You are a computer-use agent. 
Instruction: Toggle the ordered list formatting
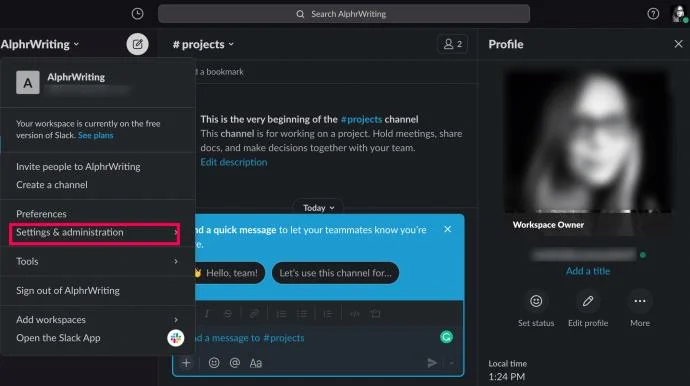click(281, 314)
